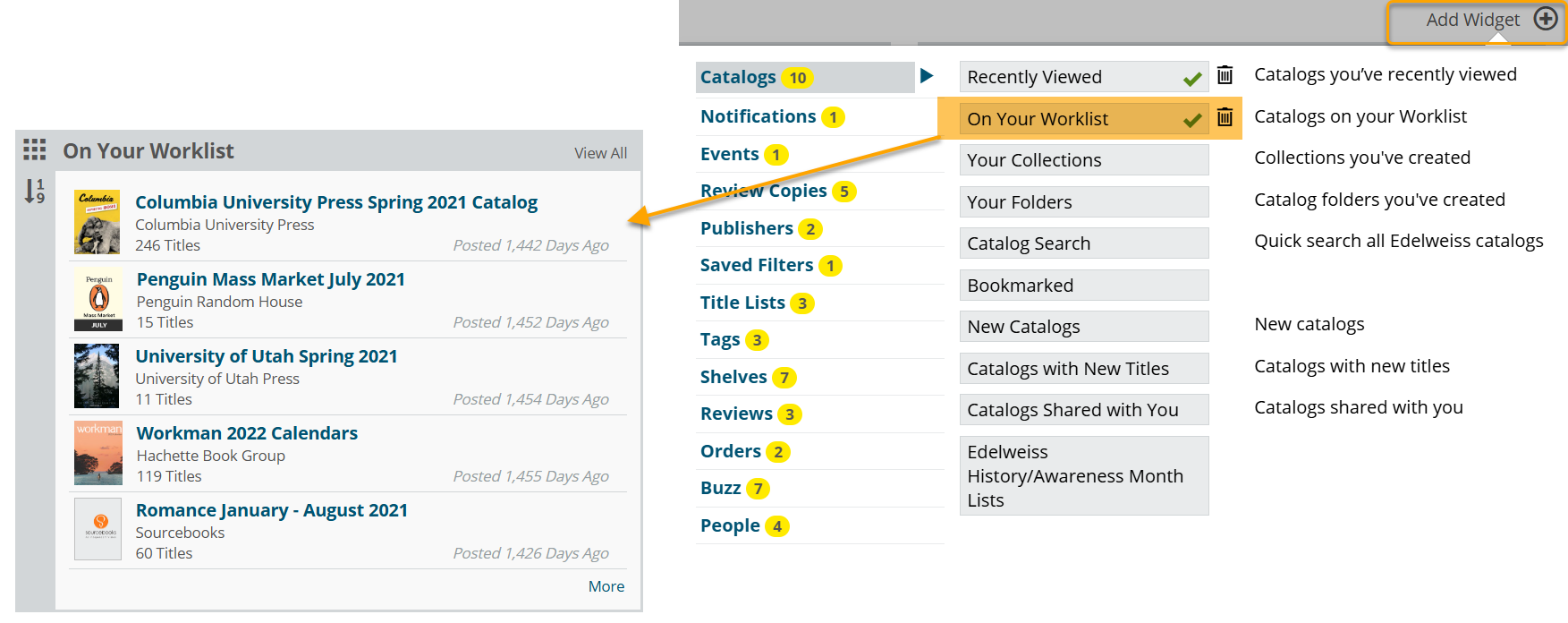Remove the On Your Worklist widget
1568x623 pixels.
coord(1225,117)
